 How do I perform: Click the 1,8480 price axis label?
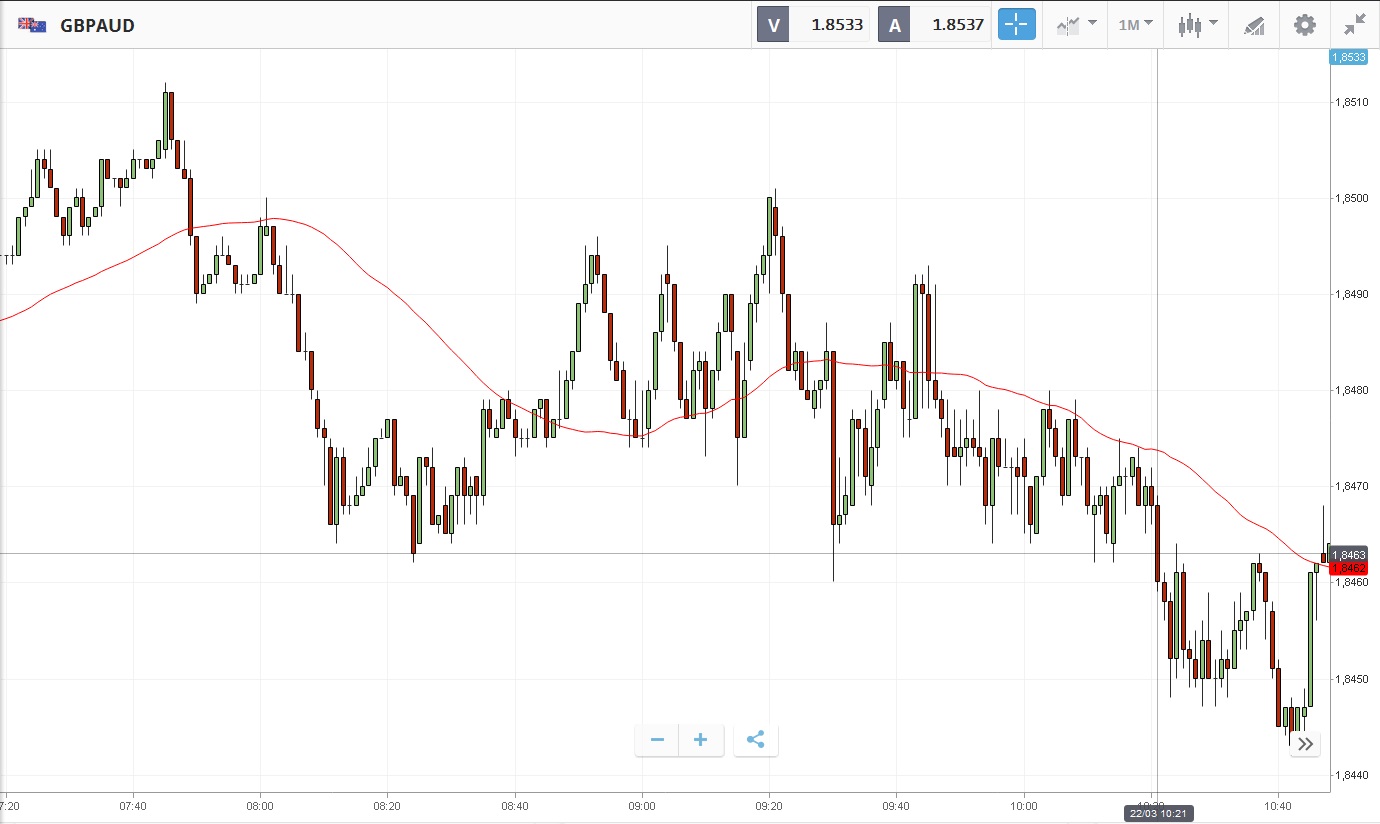click(x=1351, y=390)
